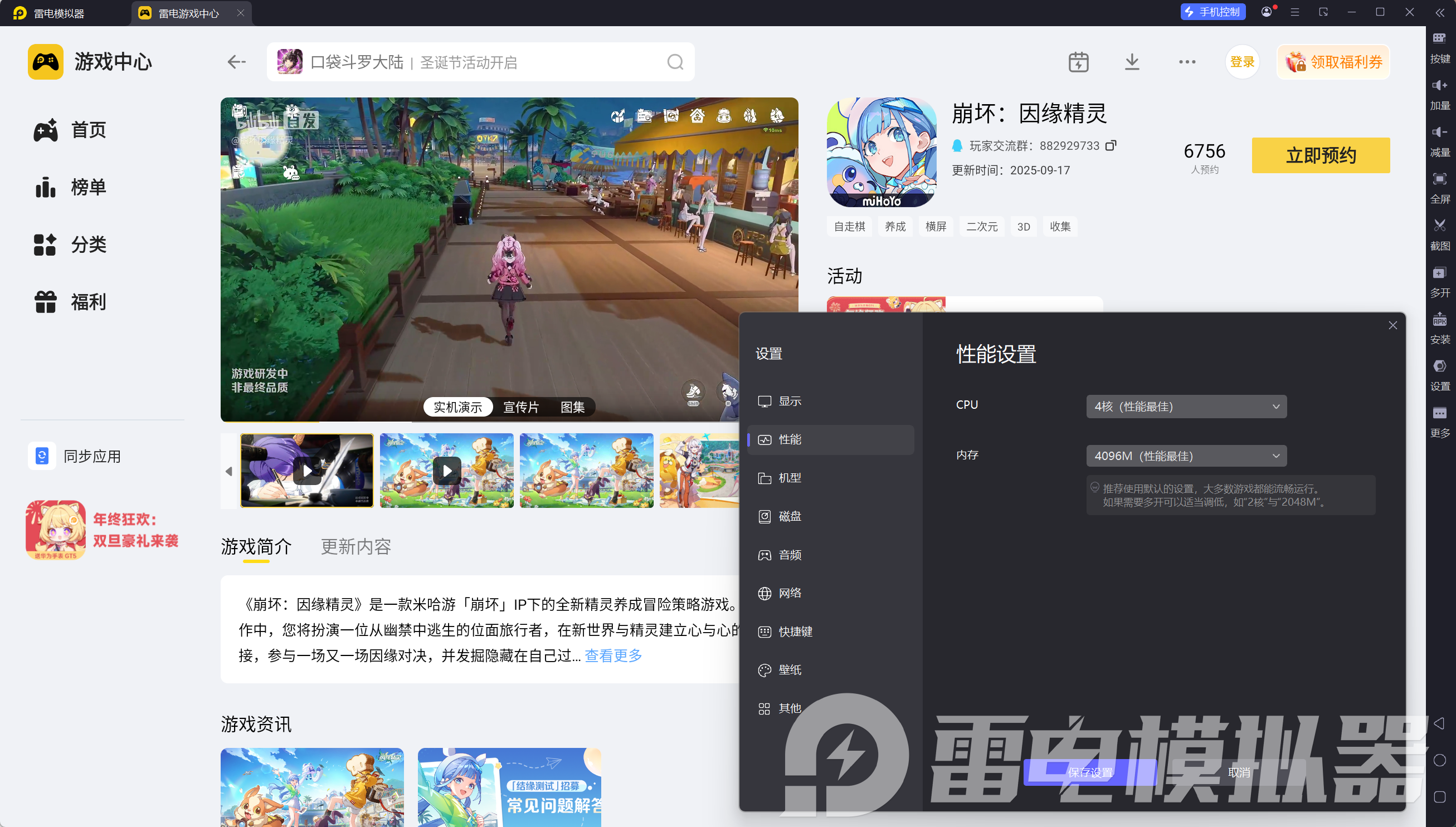The image size is (1456, 827).
Task: Expand the CPU cores dropdown
Action: click(x=1186, y=406)
